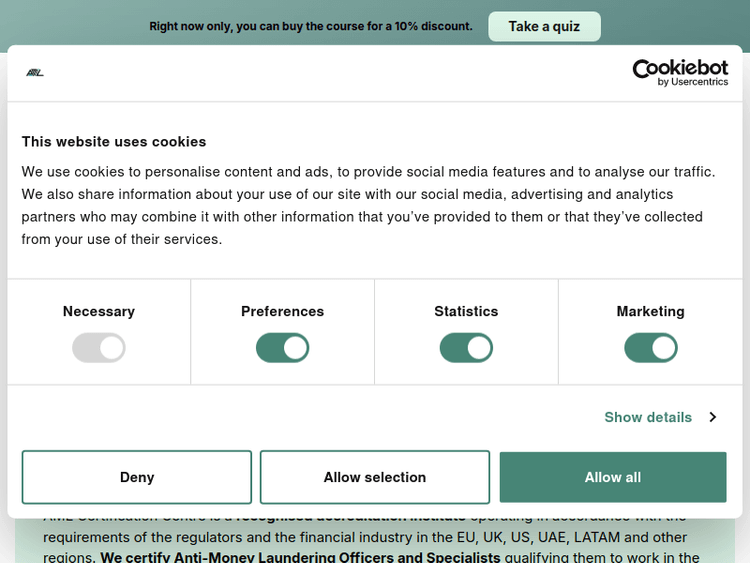Click the bold "We certify Anti-Money Laundering Officers" text
Viewport: 750px width, 563px height.
[300, 556]
